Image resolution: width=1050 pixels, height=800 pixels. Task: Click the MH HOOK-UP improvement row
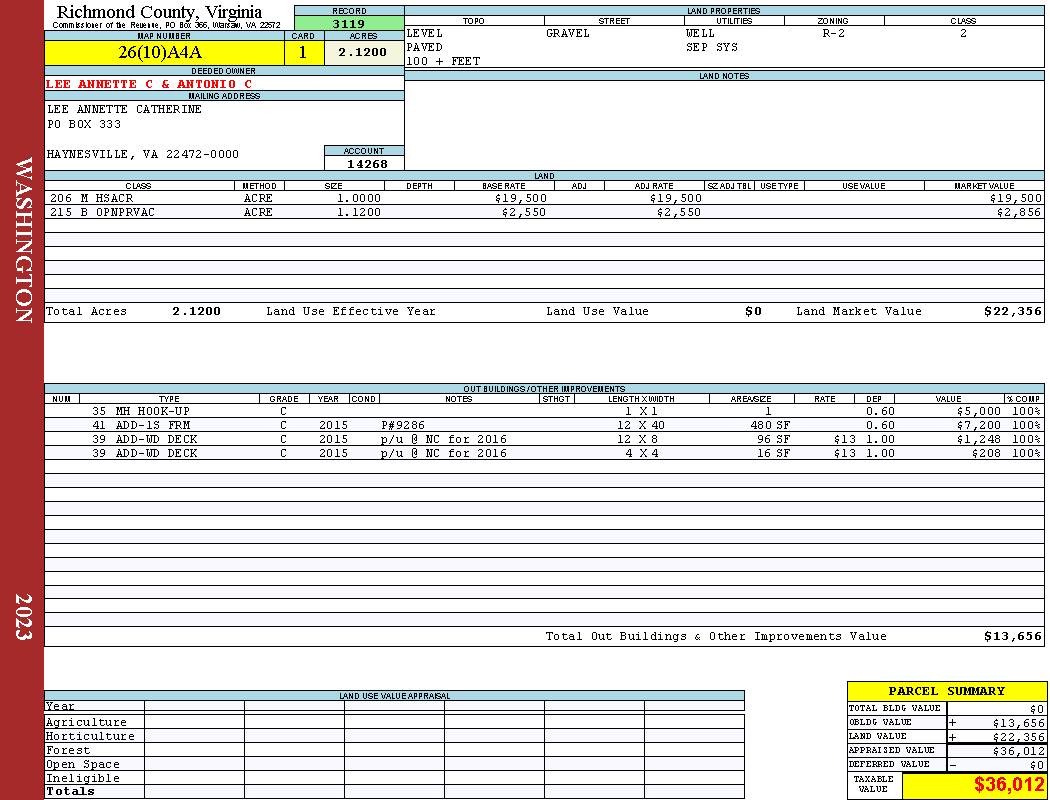[x=544, y=411]
